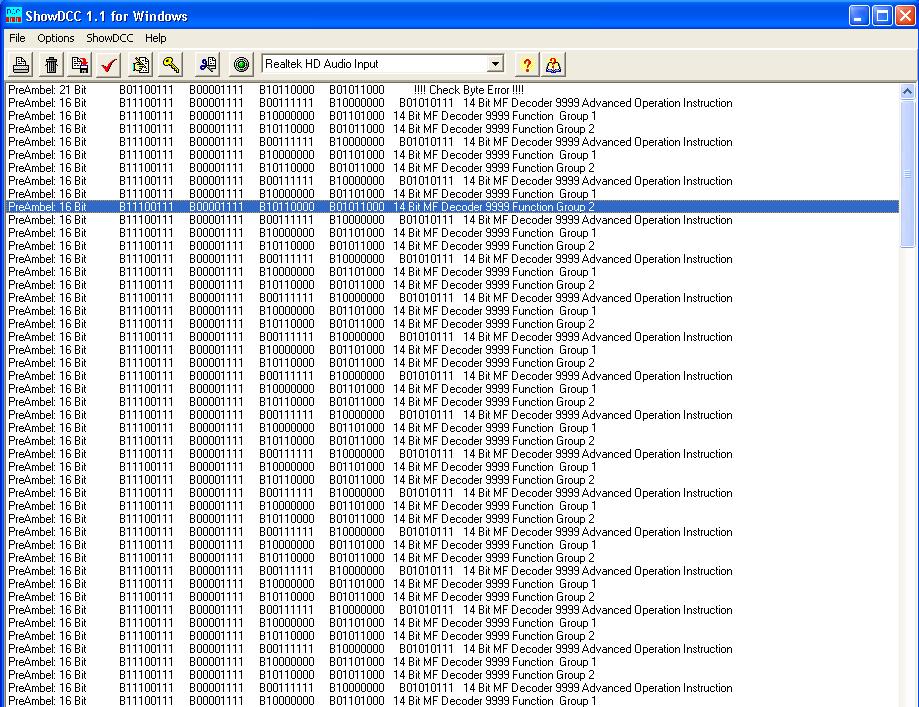Click the save-to-disk toolbar icon
Image resolution: width=919 pixels, height=707 pixels.
point(80,65)
